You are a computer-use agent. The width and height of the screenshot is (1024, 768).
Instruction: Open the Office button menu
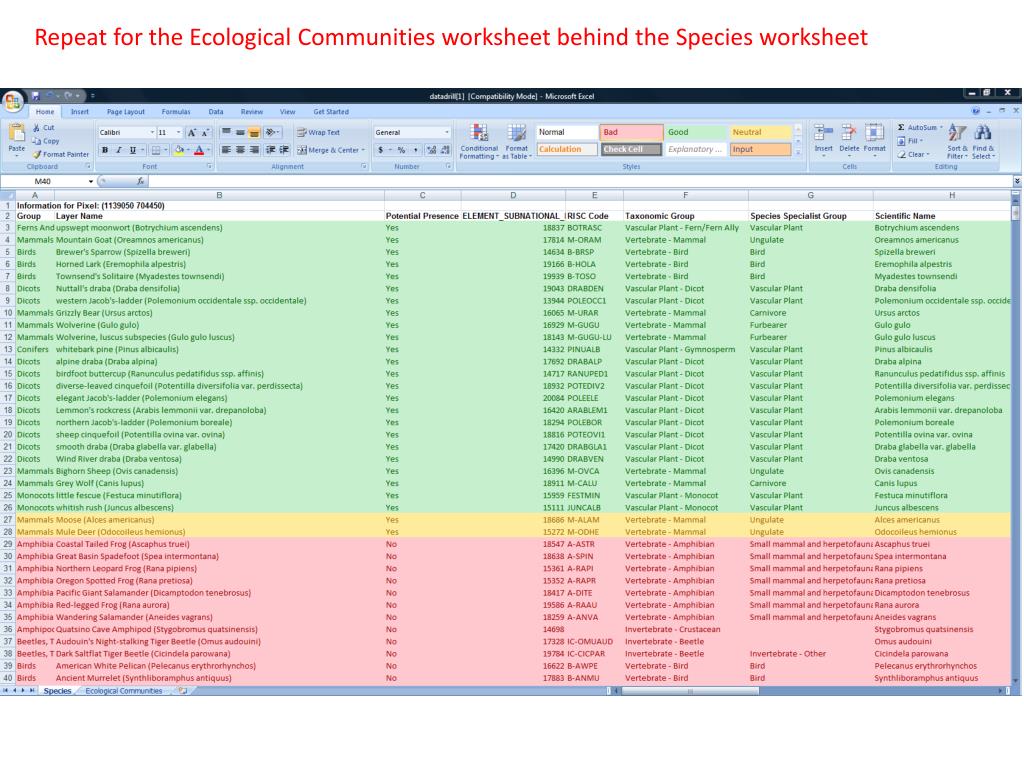pyautogui.click(x=12, y=102)
